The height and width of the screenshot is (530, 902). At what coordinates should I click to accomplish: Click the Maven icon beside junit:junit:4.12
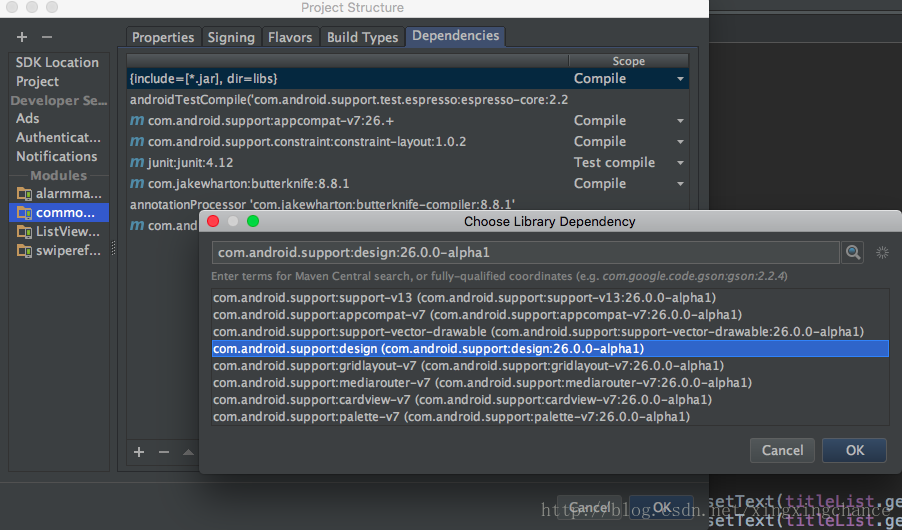(x=137, y=163)
